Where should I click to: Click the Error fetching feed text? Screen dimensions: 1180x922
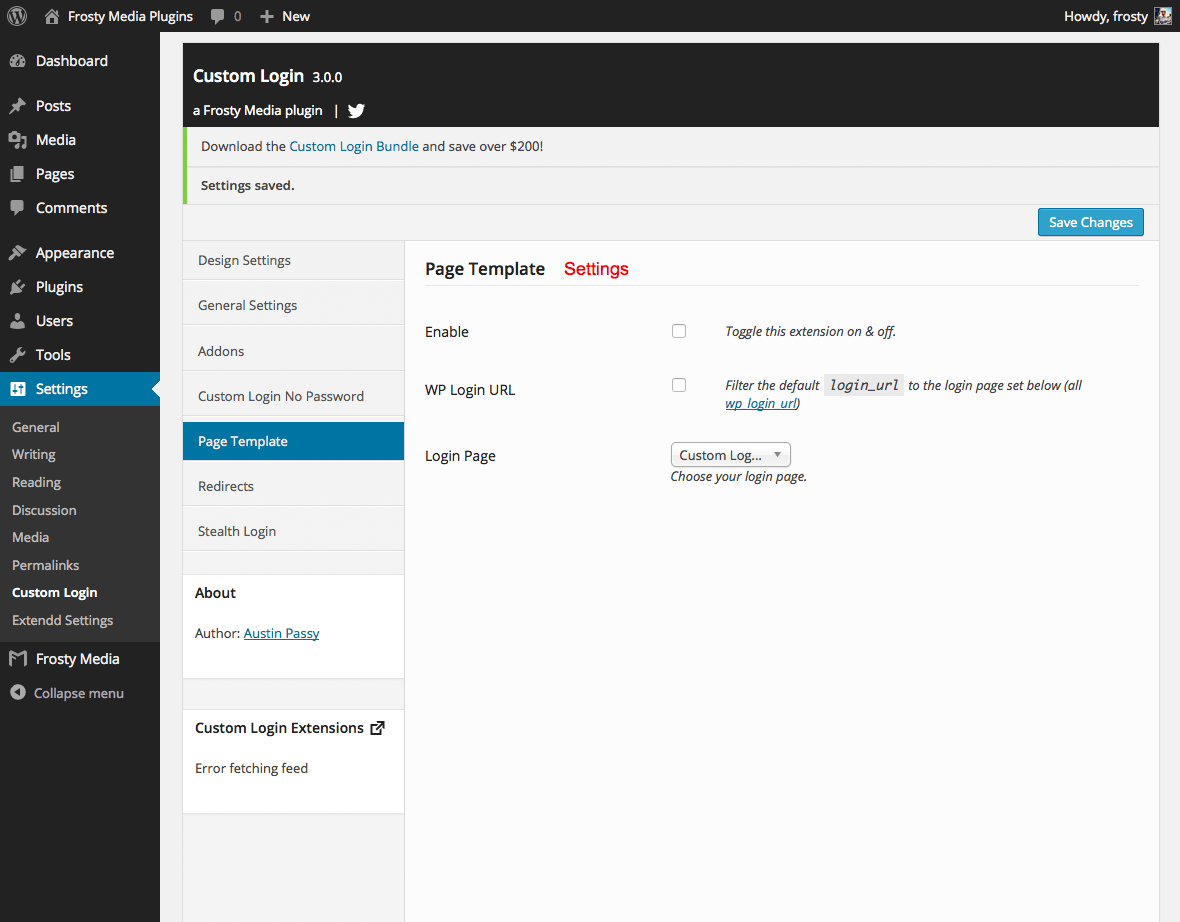pyautogui.click(x=251, y=768)
